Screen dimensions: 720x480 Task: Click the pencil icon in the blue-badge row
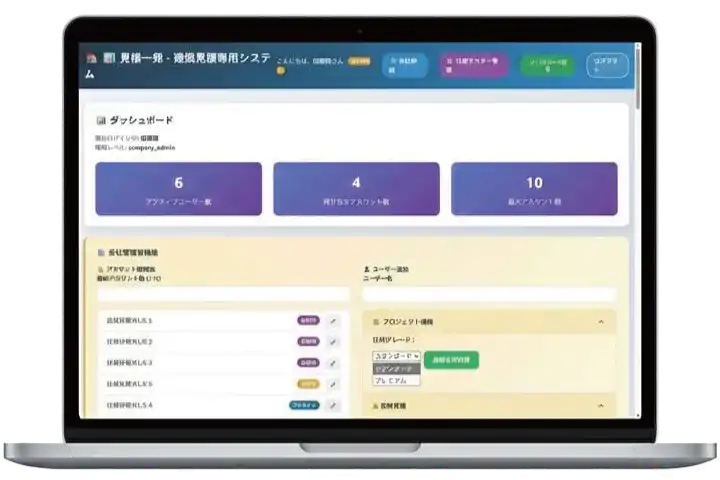(x=333, y=406)
